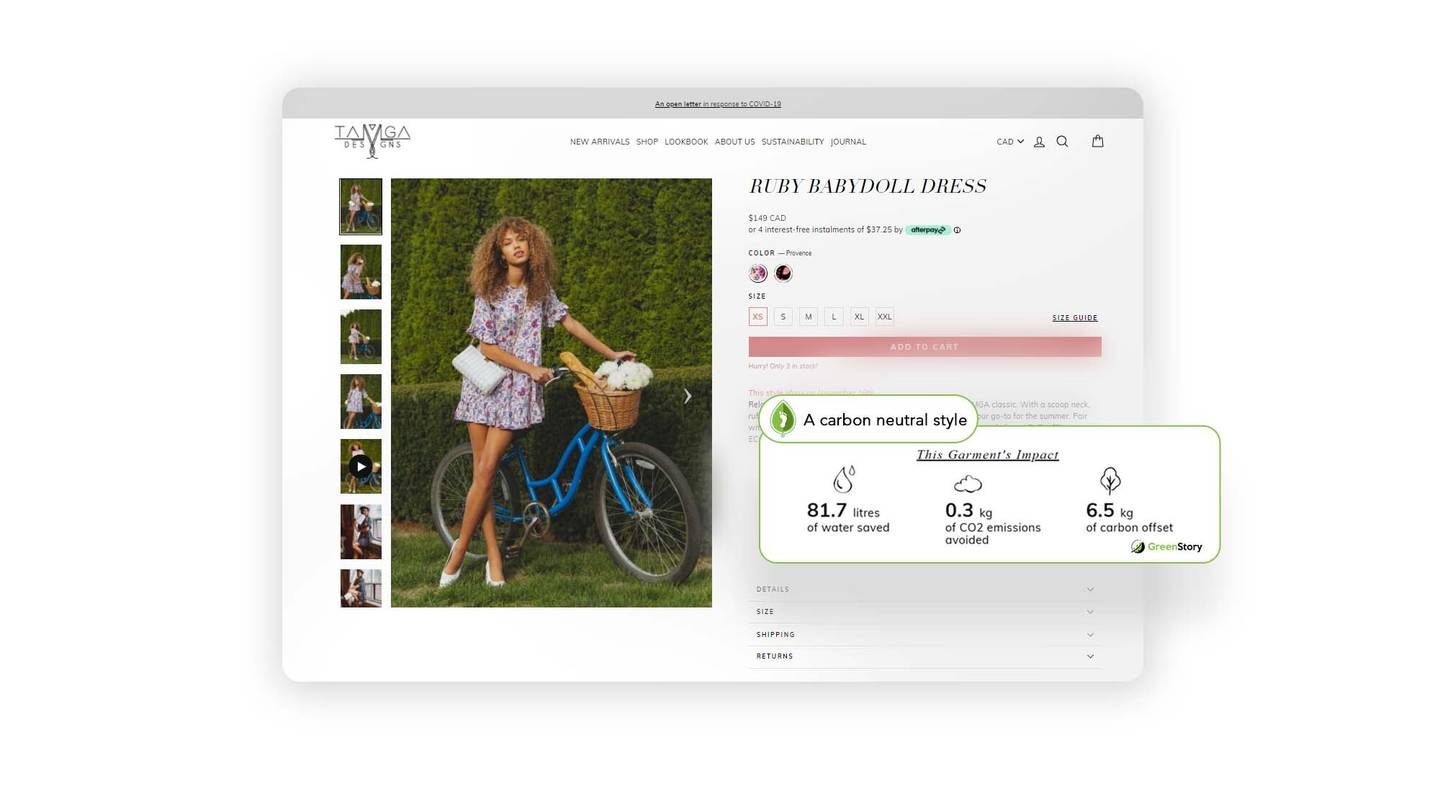This screenshot has height=806, width=1440.
Task: Open the CAD currency dropdown
Action: pyautogui.click(x=1010, y=142)
